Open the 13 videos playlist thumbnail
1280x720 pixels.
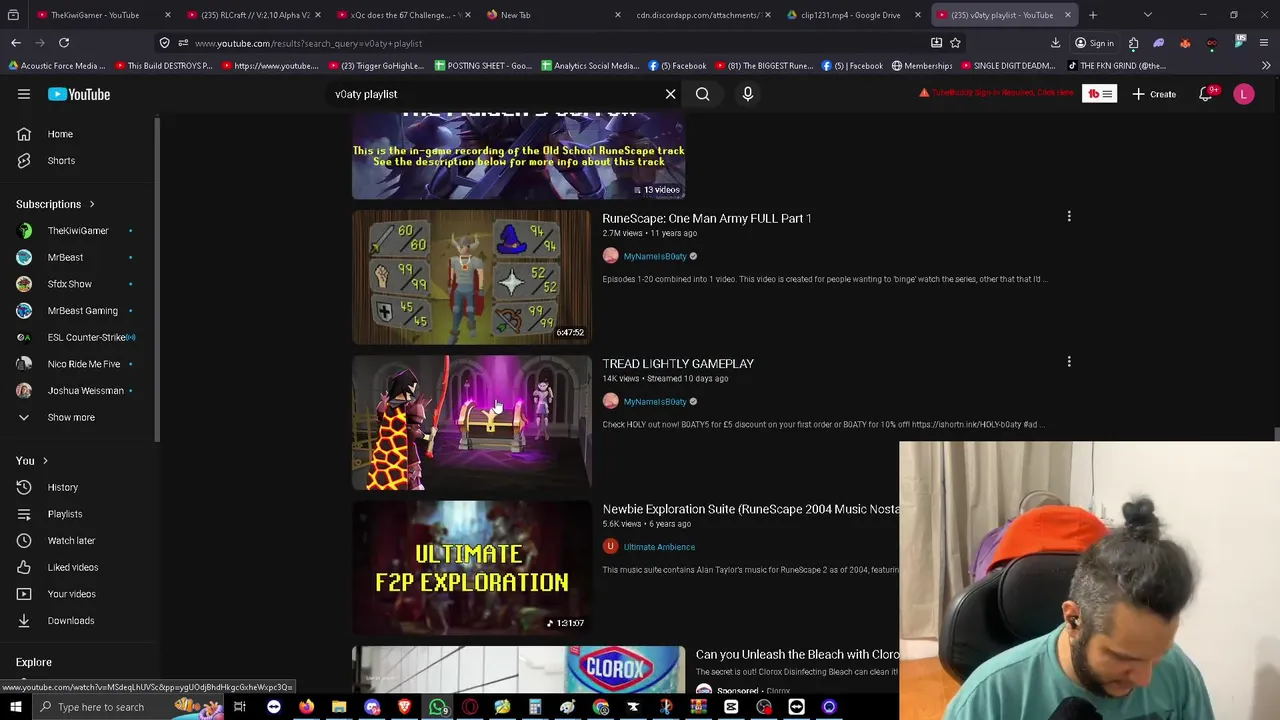click(518, 155)
